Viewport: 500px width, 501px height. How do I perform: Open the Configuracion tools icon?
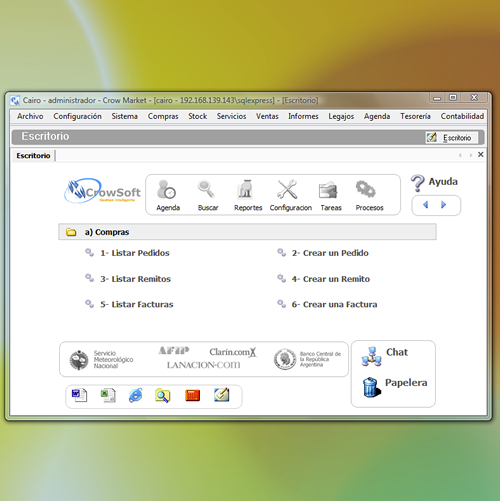tap(287, 189)
